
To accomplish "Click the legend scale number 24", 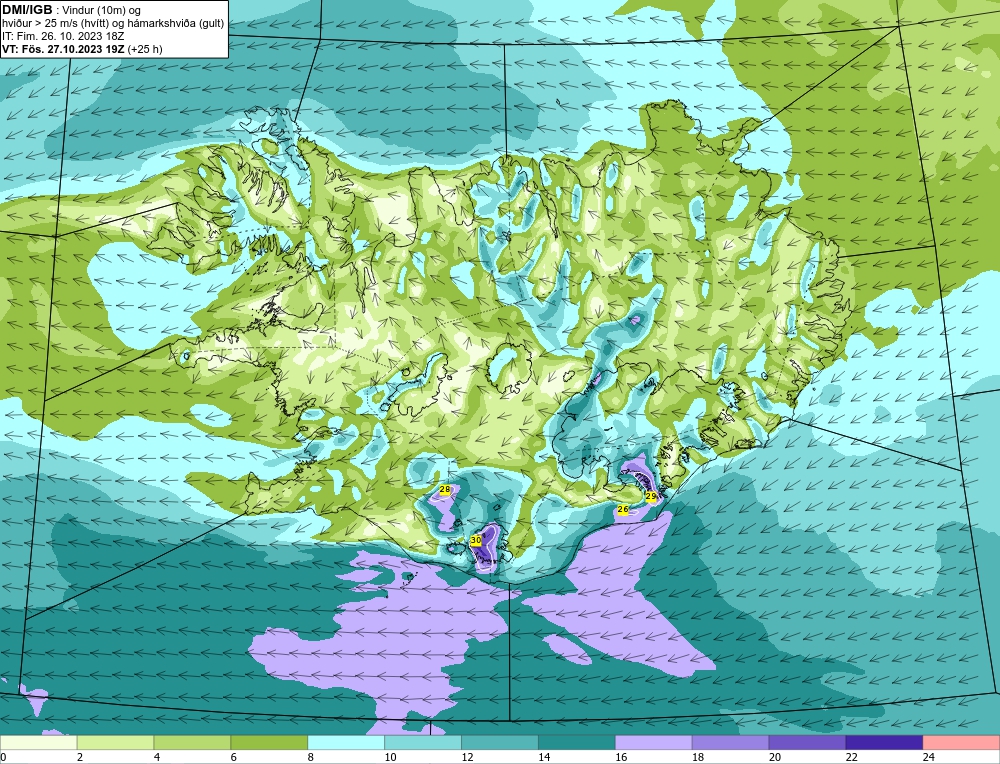I will pyautogui.click(x=929, y=757).
